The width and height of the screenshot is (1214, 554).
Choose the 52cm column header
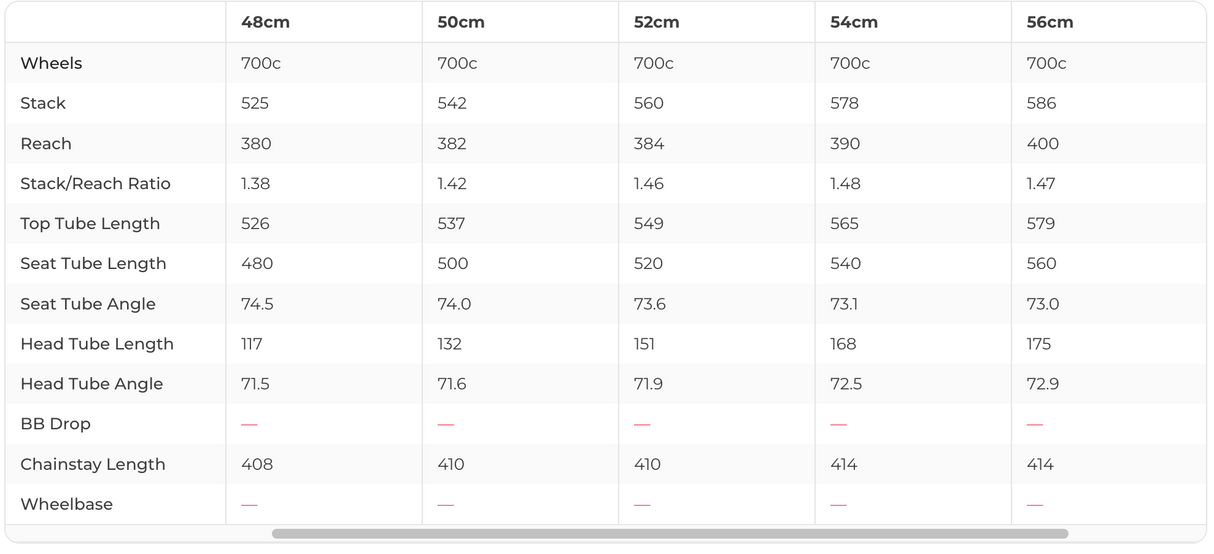coord(658,22)
